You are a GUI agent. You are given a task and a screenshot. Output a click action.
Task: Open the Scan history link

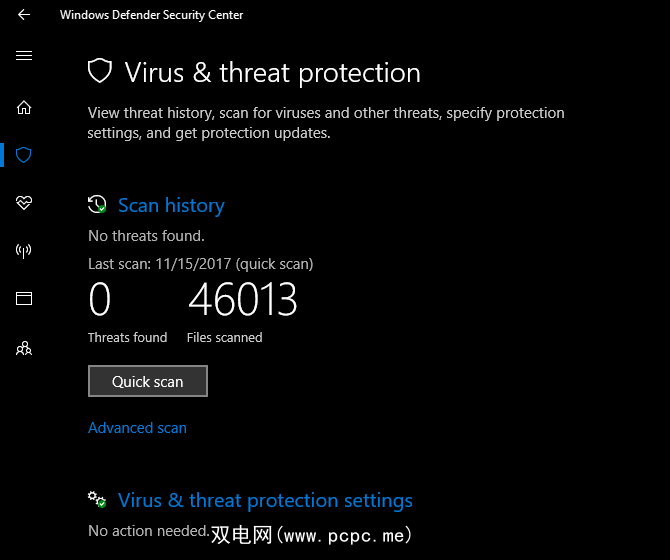171,205
